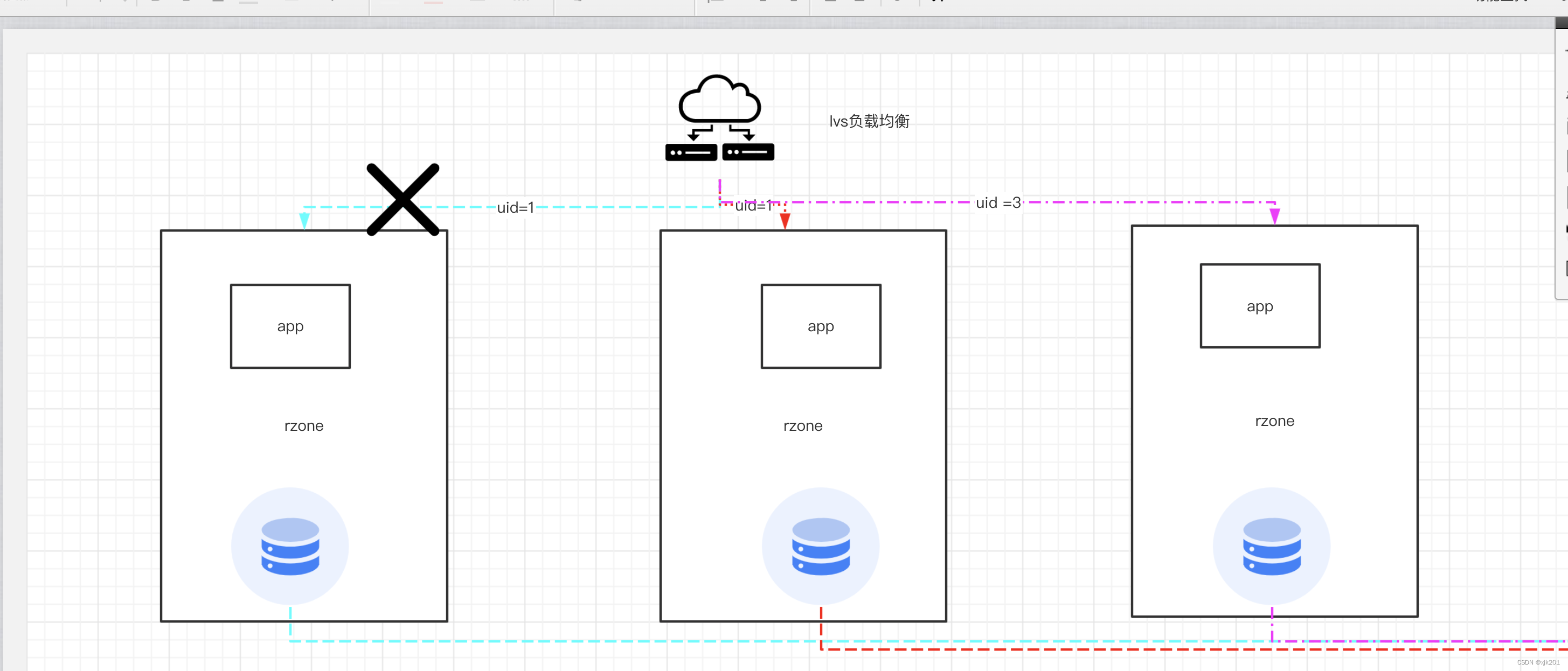This screenshot has width=1568, height=671.
Task: Click the uid=1 label on cyan line
Action: tap(515, 207)
